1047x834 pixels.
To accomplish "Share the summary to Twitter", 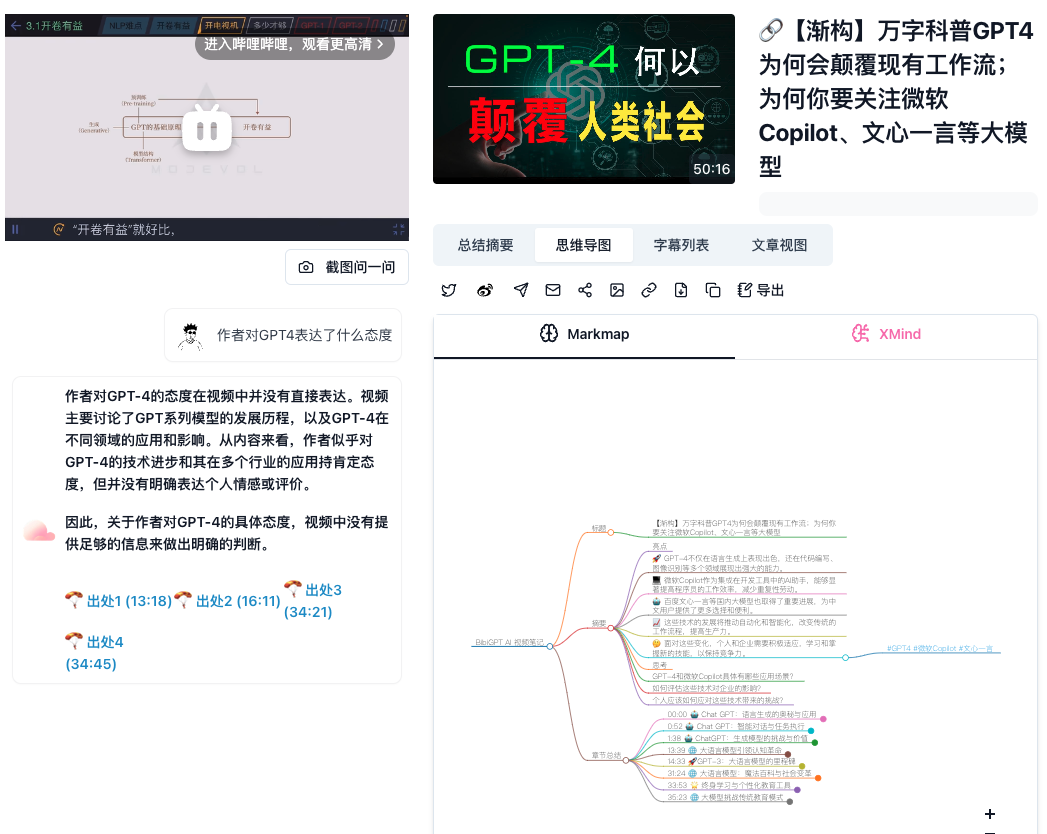I will (x=448, y=290).
